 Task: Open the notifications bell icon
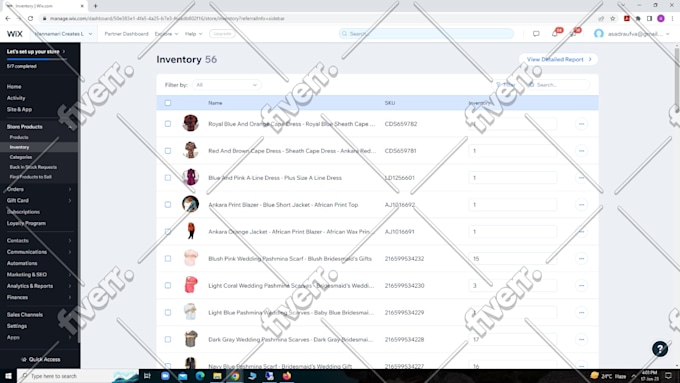555,34
